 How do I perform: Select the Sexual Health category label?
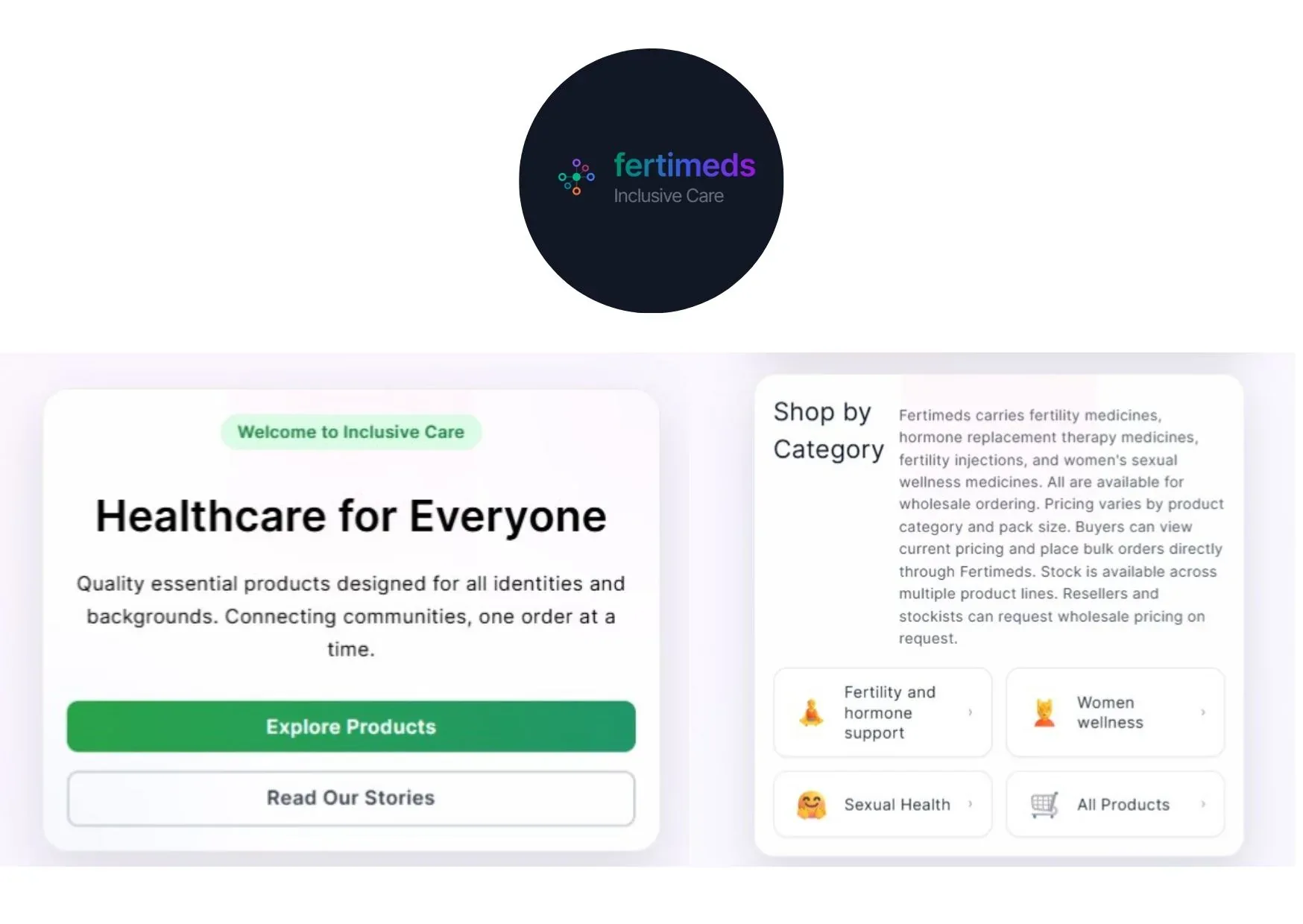click(897, 805)
